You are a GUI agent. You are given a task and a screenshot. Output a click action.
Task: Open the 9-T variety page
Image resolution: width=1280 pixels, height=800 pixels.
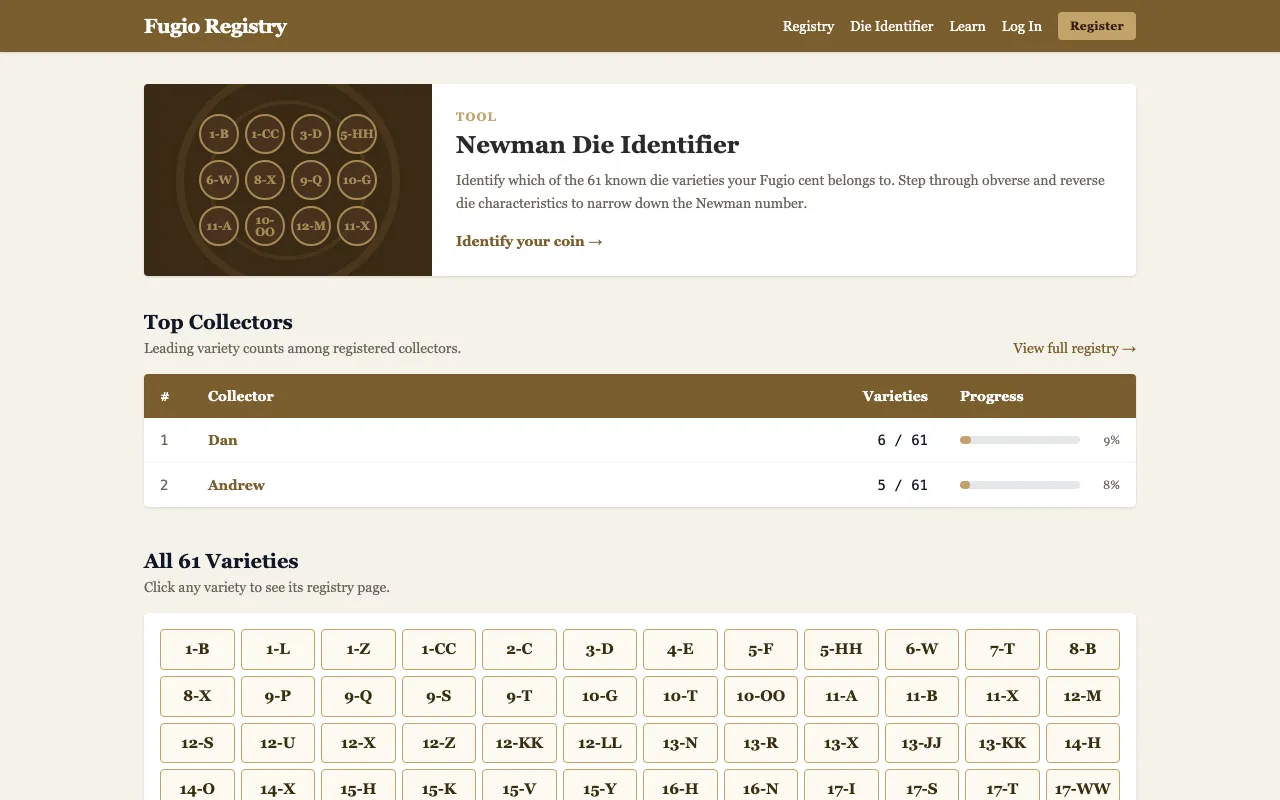coord(519,696)
